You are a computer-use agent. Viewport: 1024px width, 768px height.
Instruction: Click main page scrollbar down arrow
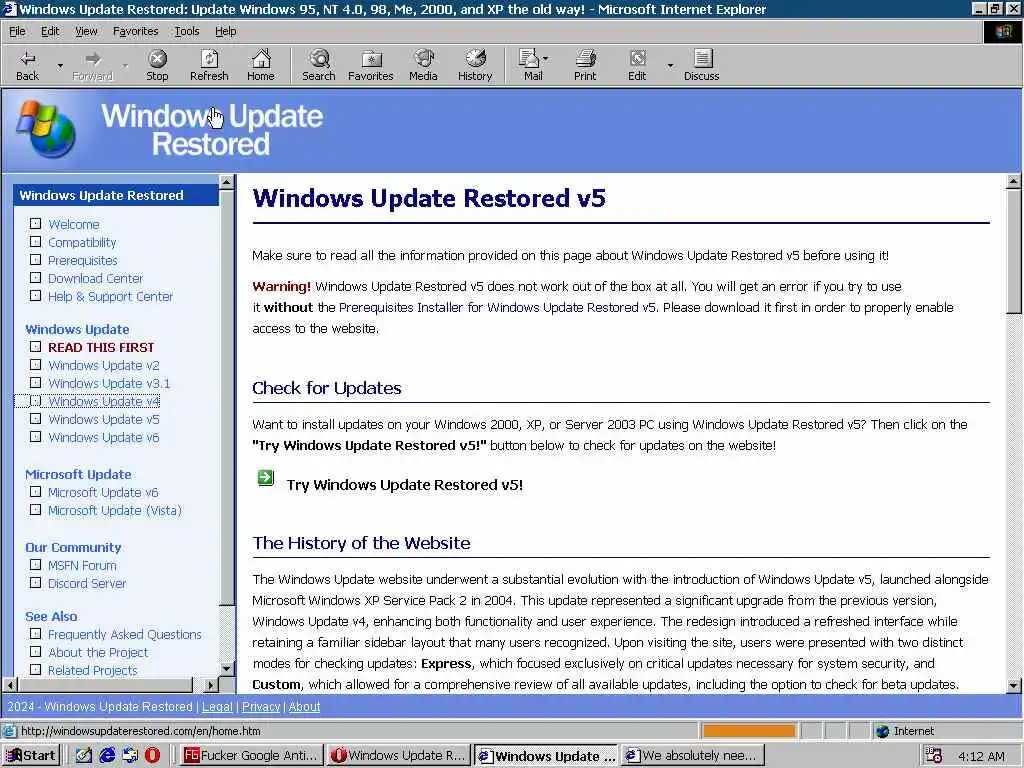(x=1014, y=685)
